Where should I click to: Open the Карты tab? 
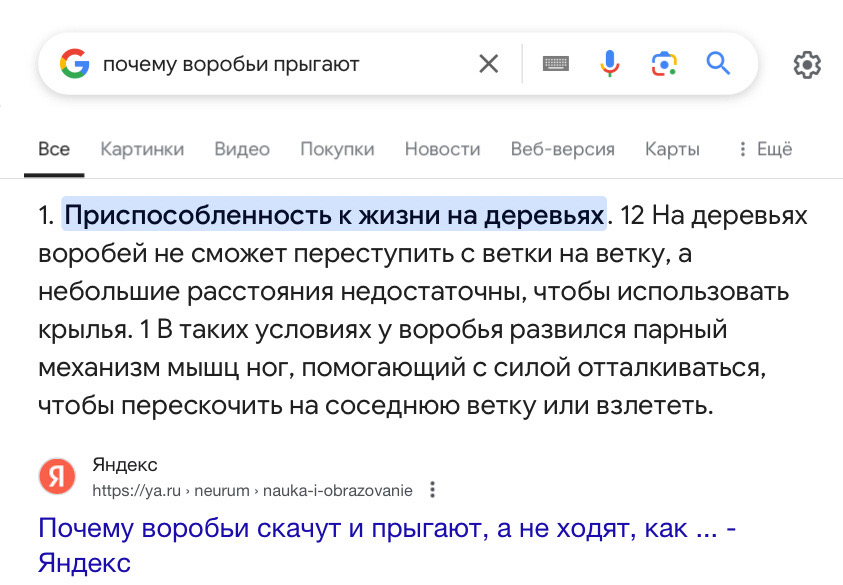tap(672, 149)
